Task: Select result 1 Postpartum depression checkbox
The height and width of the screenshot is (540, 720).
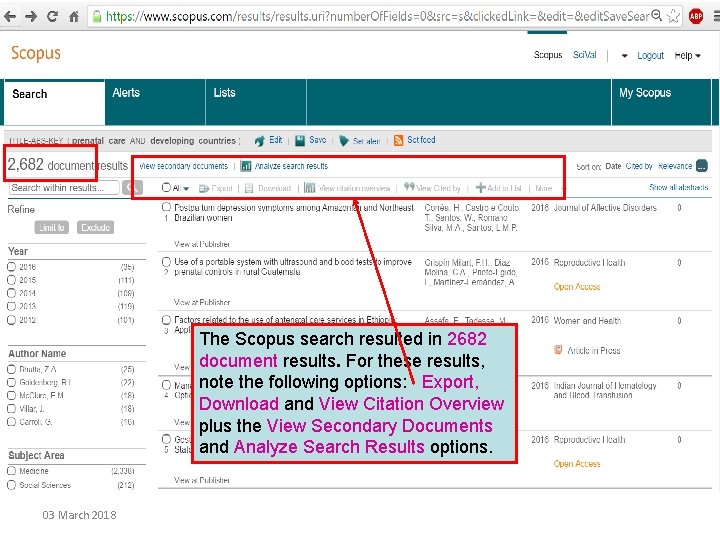Action: [166, 208]
